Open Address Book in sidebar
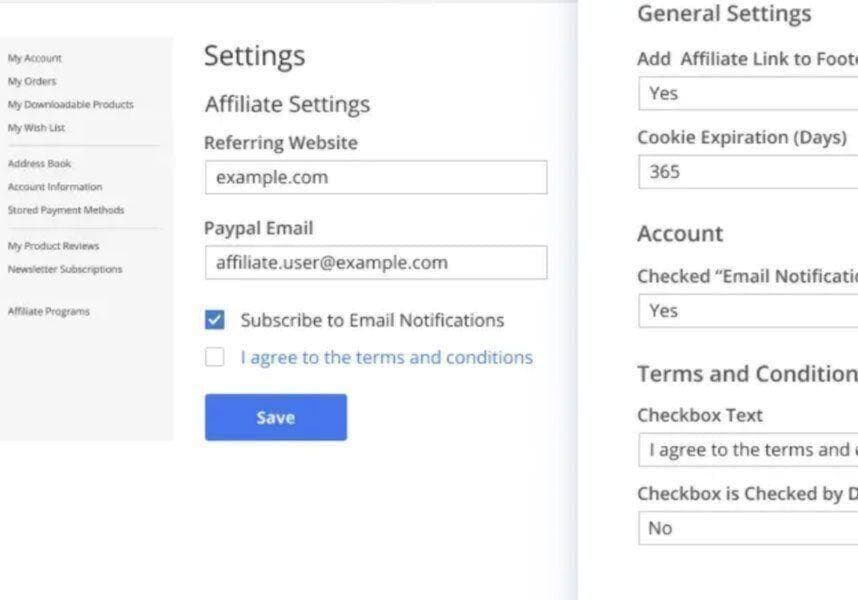858x600 pixels. [40, 163]
